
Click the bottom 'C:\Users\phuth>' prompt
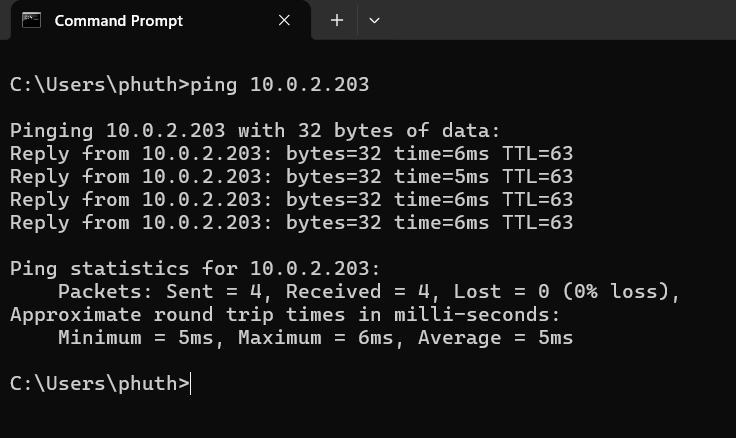tap(100, 384)
